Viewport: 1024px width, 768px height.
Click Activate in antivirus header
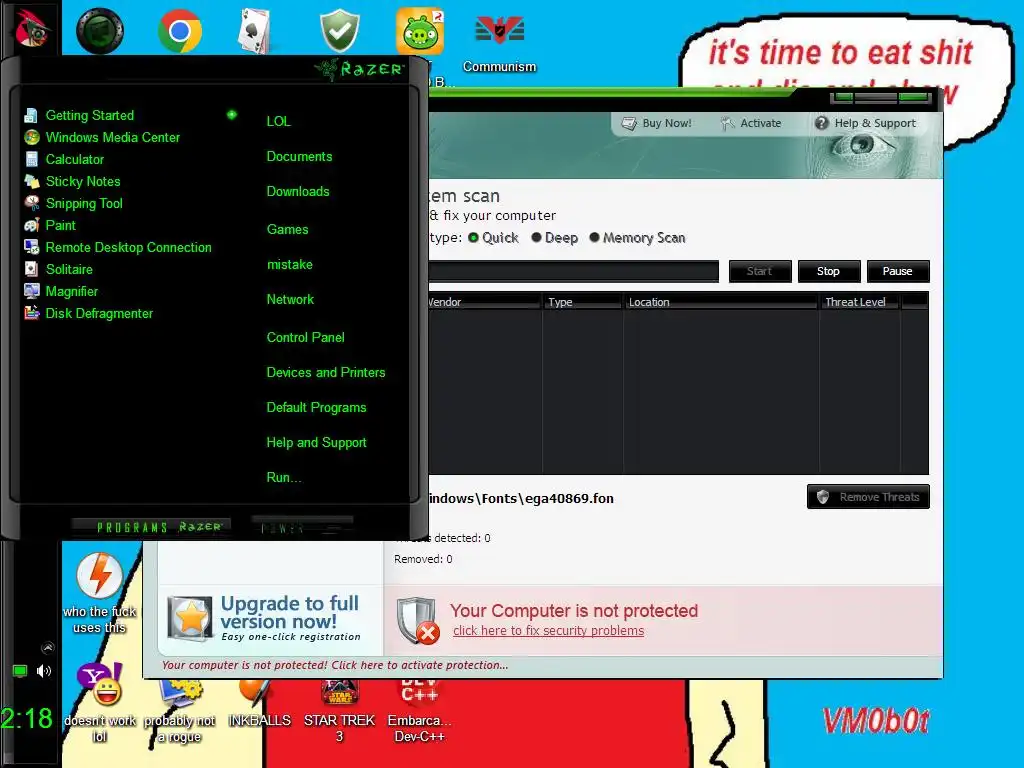(x=751, y=123)
